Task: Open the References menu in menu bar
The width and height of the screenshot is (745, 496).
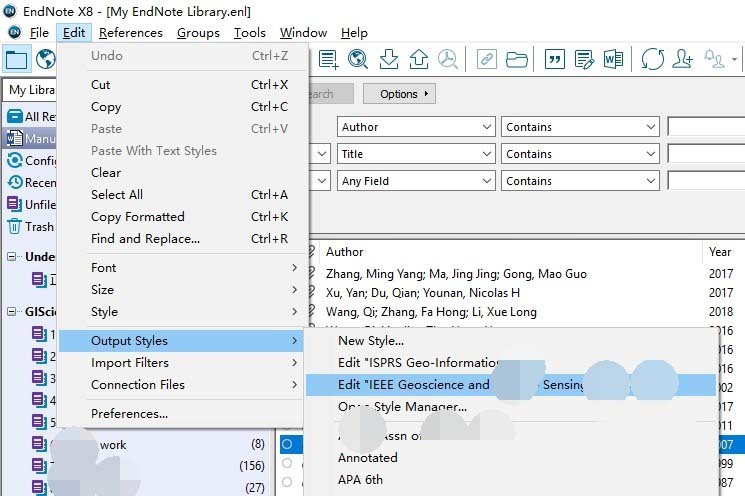Action: pos(130,33)
